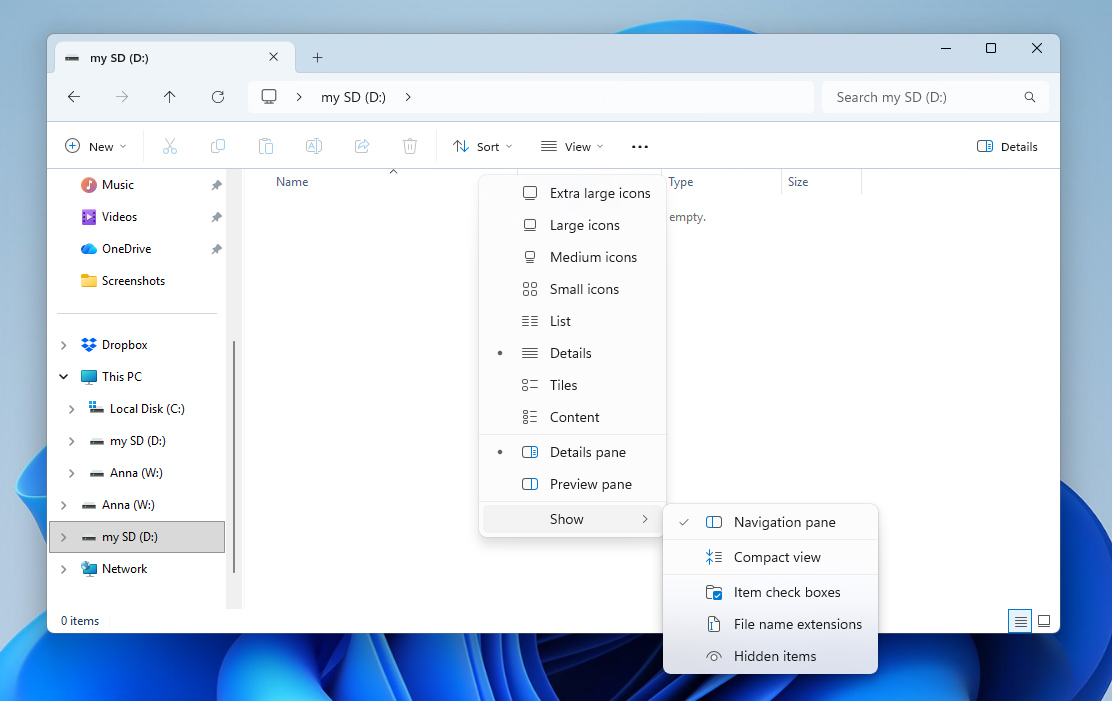The height and width of the screenshot is (701, 1112).
Task: Click the View dropdown button
Action: pos(572,146)
